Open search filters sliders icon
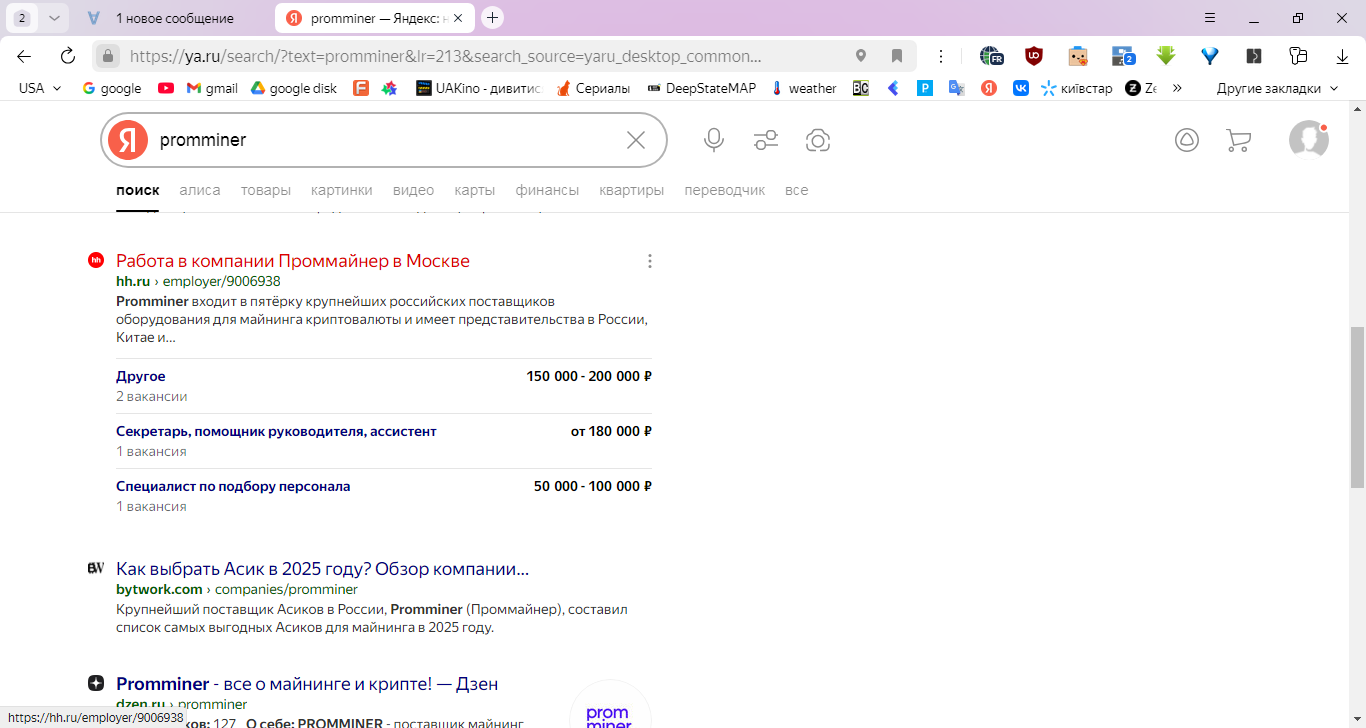Image resolution: width=1366 pixels, height=728 pixels. [766, 140]
